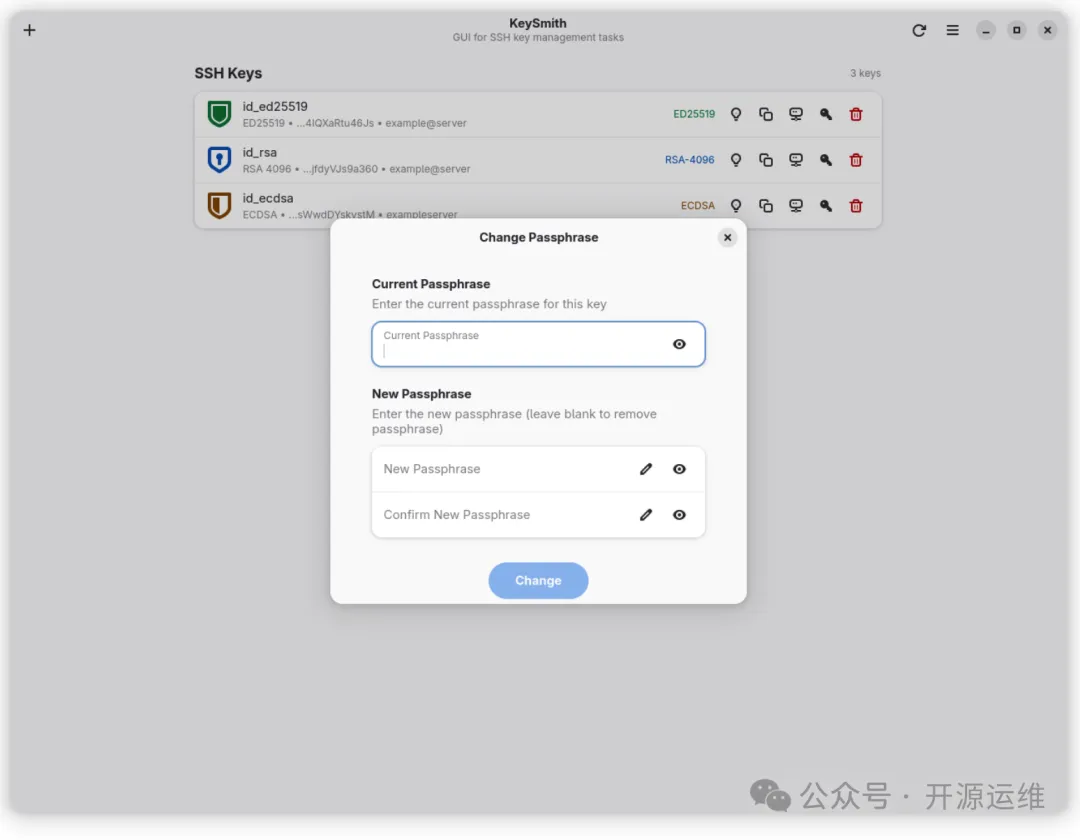Reveal the New Passphrase field text
This screenshot has width=1080, height=840.
point(679,469)
